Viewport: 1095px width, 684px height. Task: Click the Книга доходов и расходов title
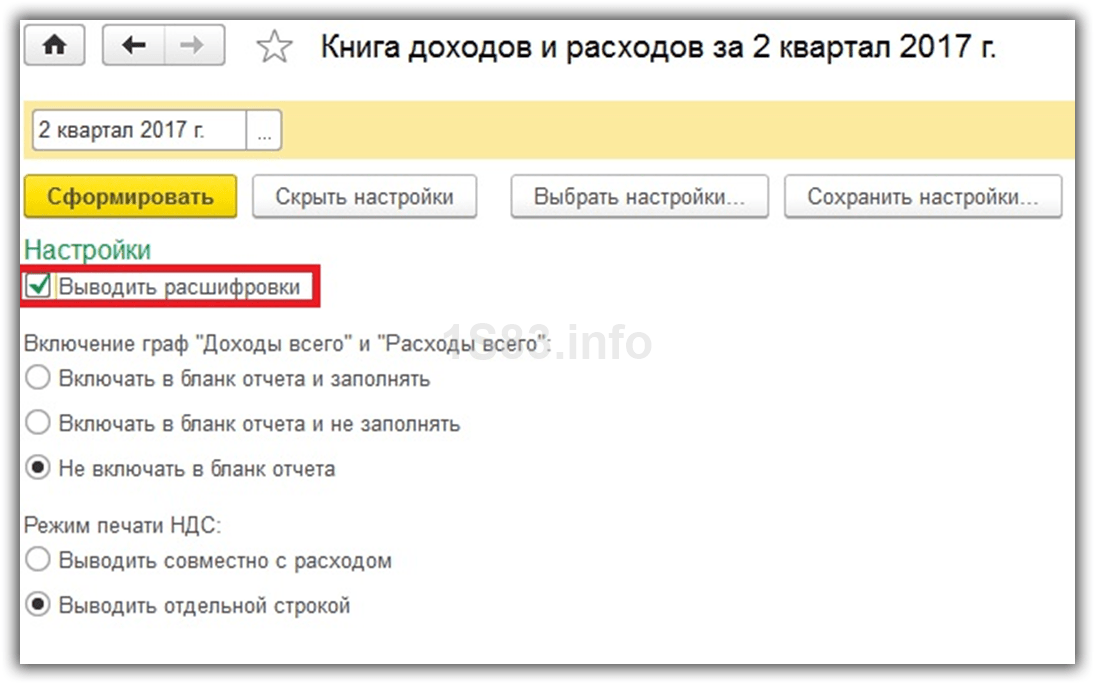658,48
